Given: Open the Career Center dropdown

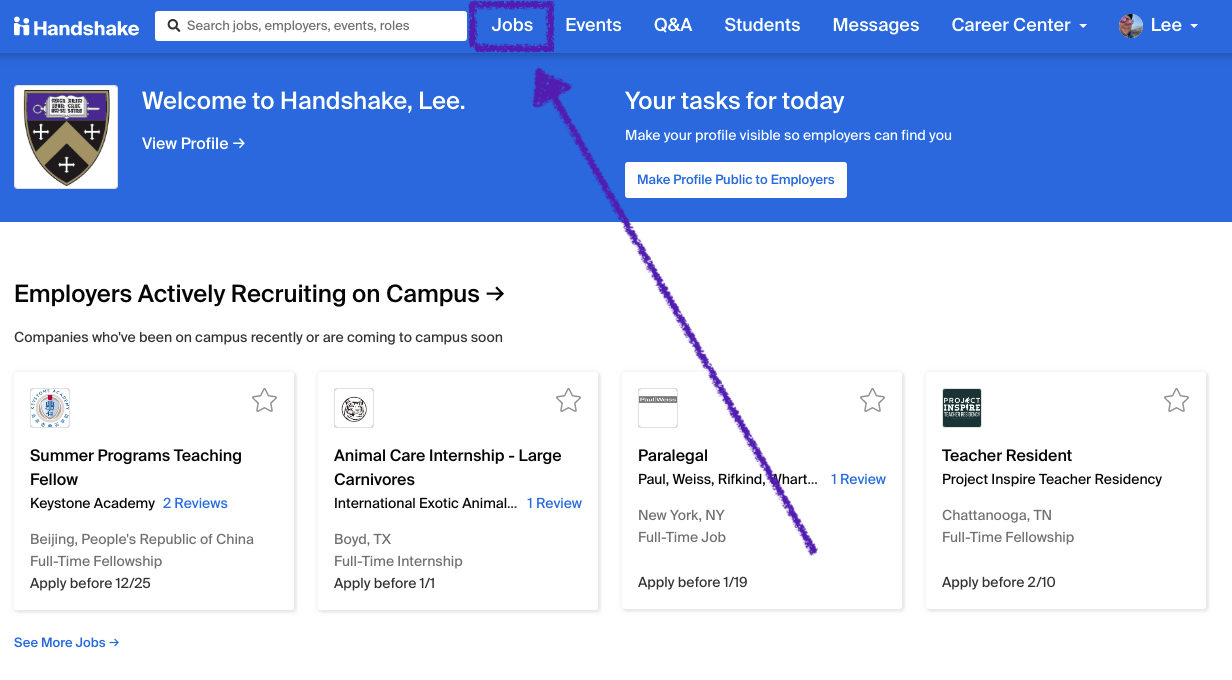Looking at the screenshot, I should coord(1019,25).
